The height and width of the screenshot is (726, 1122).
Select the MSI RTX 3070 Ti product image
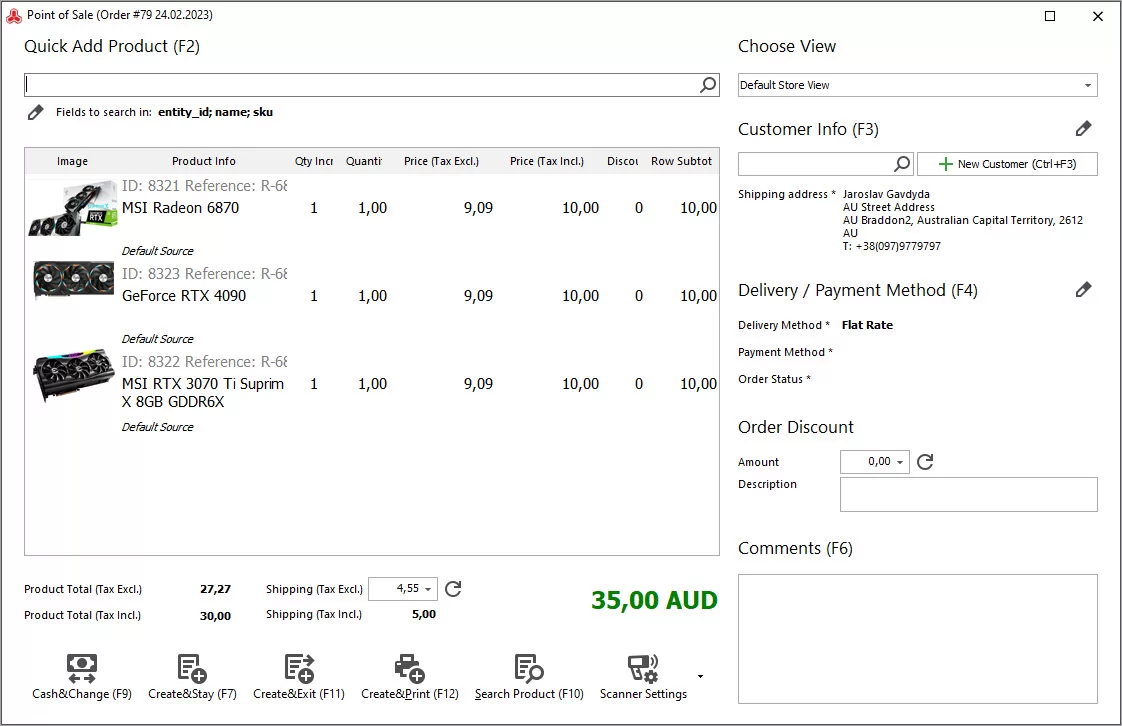(74, 375)
